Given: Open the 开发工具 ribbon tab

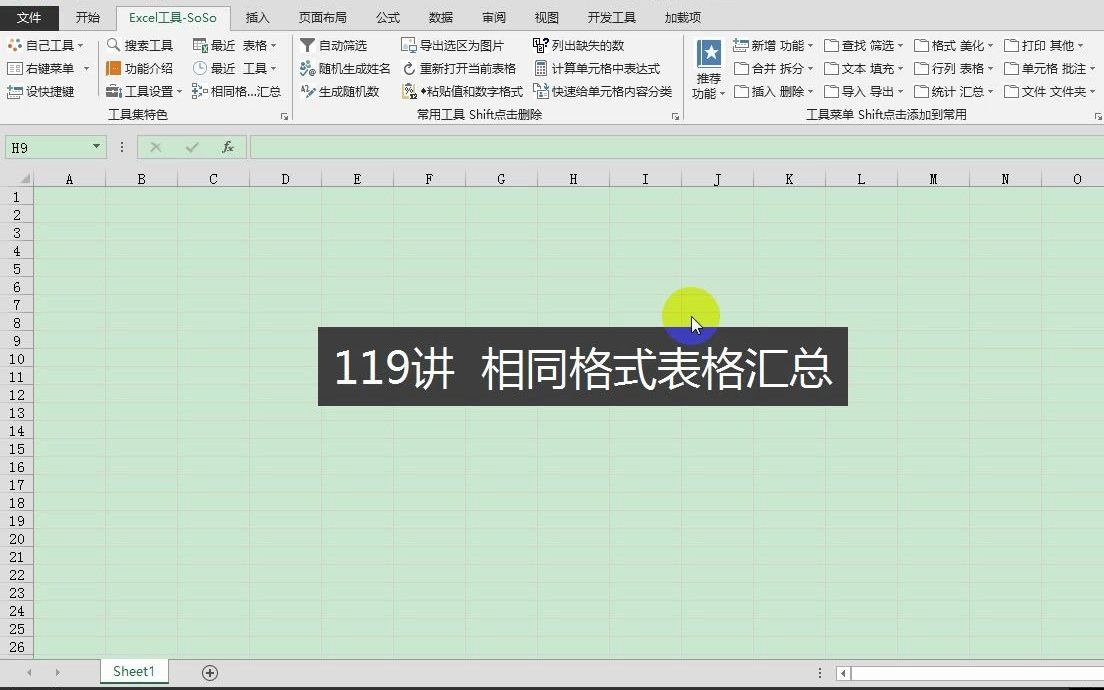Looking at the screenshot, I should point(612,16).
